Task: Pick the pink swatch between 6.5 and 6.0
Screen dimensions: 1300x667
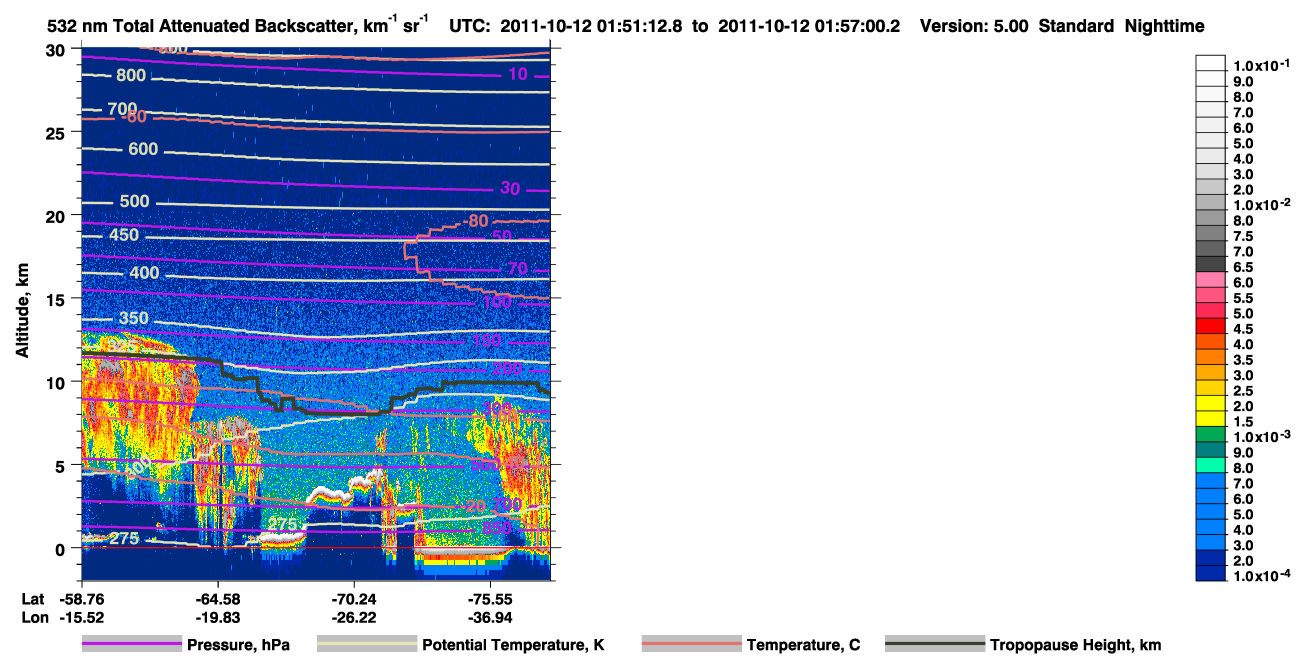Action: 1211,279
